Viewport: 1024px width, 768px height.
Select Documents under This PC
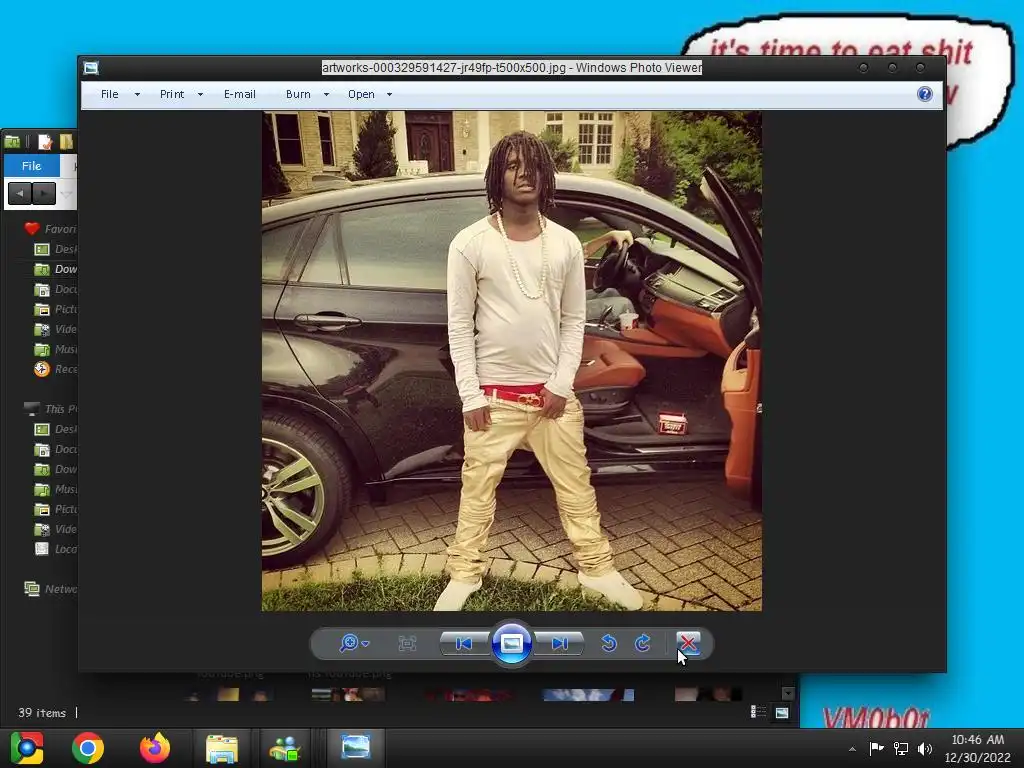point(56,449)
